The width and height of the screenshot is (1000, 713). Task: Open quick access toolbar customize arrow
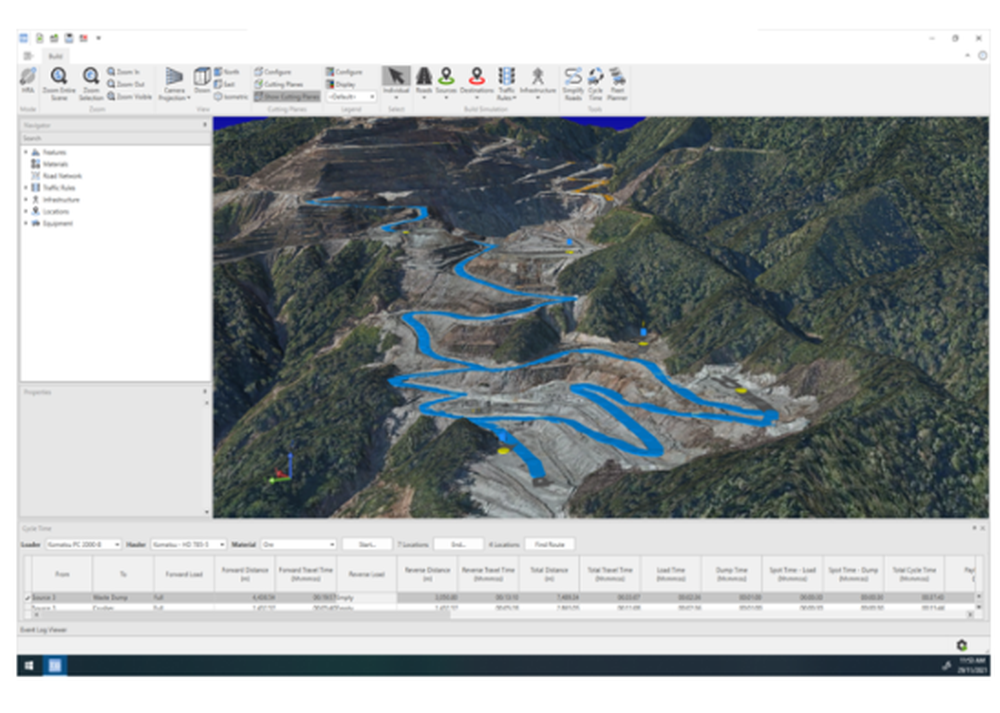point(98,38)
